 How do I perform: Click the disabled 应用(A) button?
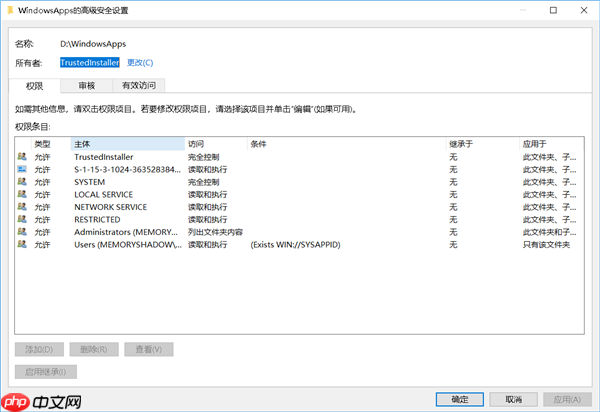(567, 399)
